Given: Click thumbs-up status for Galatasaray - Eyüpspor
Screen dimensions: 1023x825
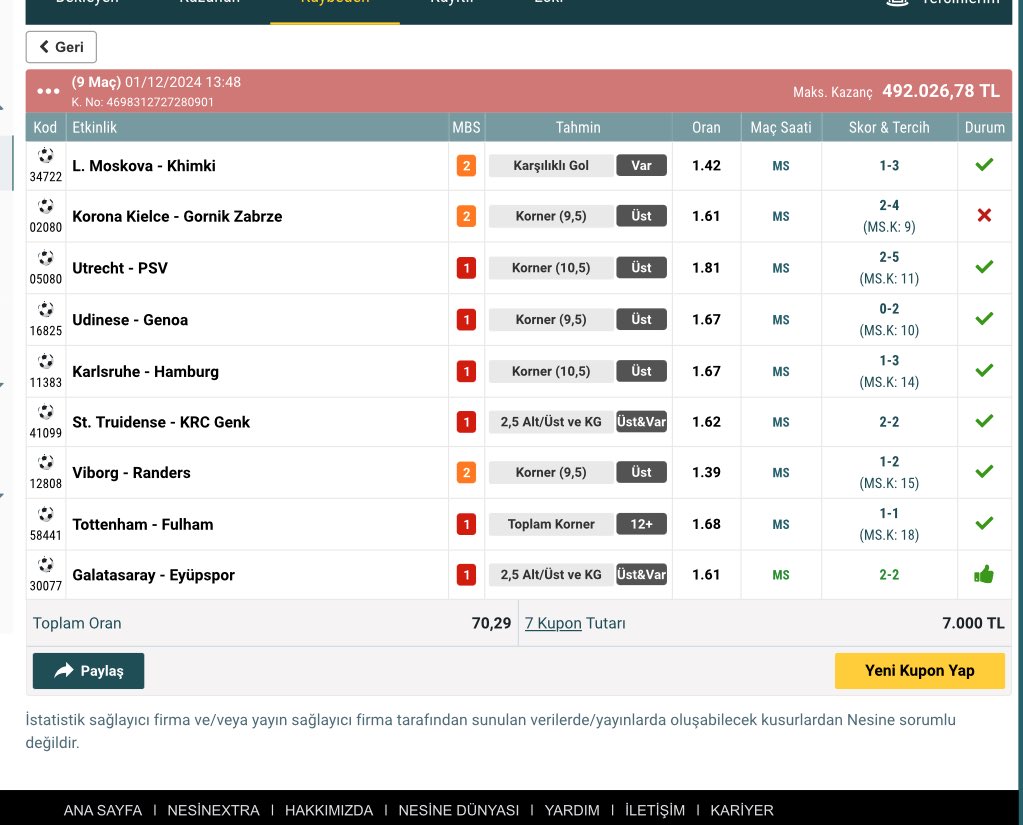Looking at the screenshot, I should click(x=984, y=574).
